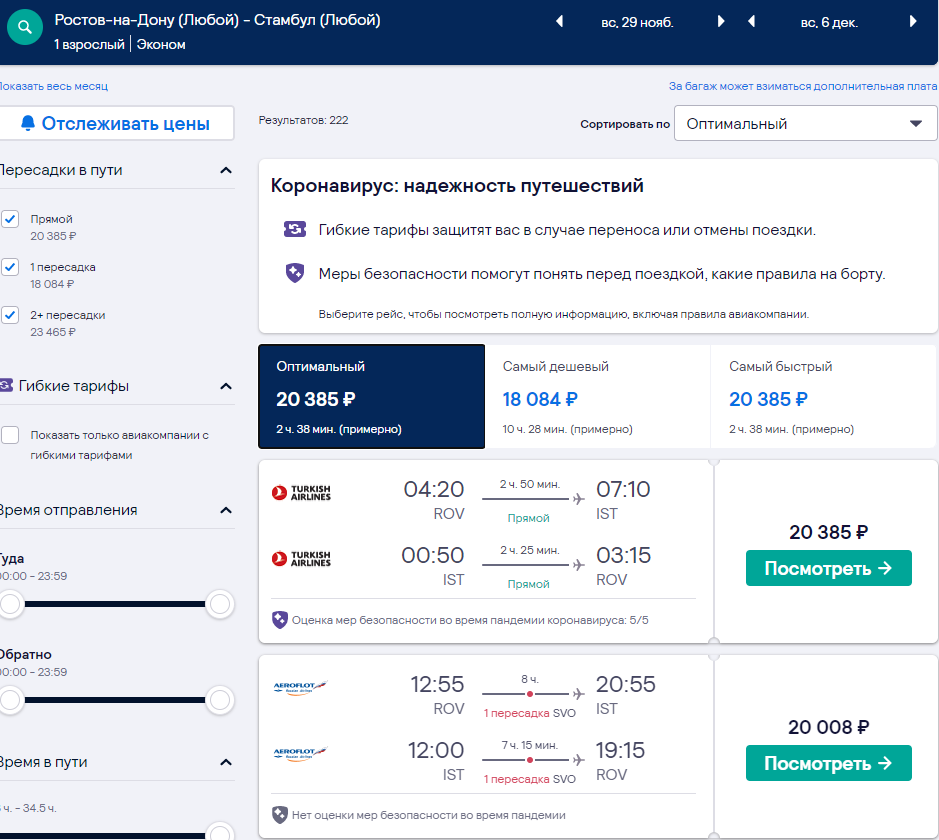
Task: Collapse the Пересадки в пути section
Action: (226, 170)
